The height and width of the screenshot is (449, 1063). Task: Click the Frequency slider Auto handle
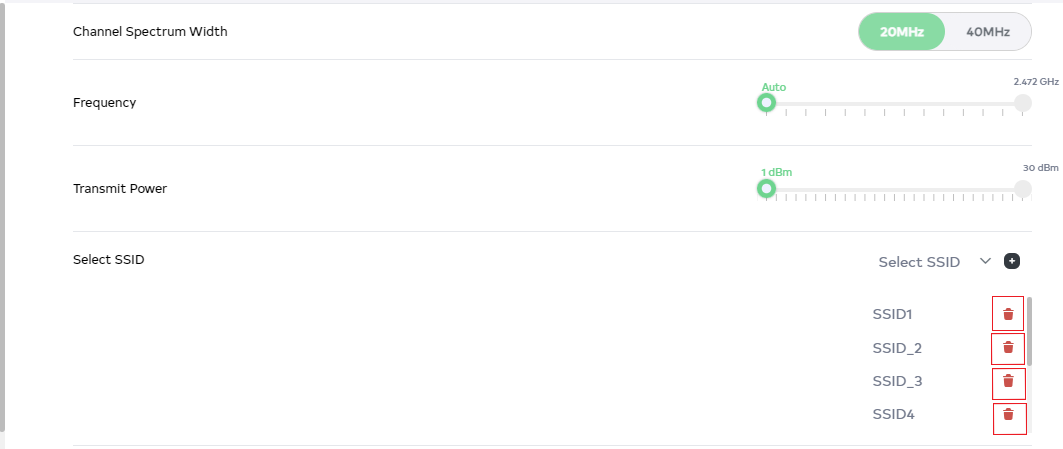766,103
